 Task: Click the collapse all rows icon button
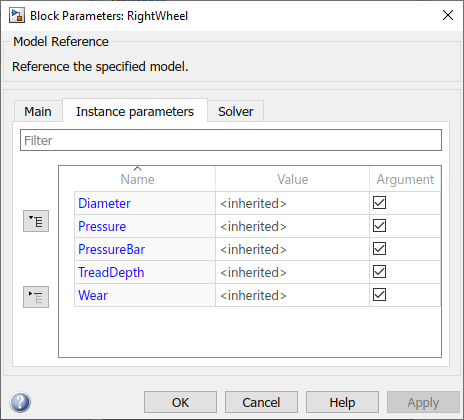(36, 297)
